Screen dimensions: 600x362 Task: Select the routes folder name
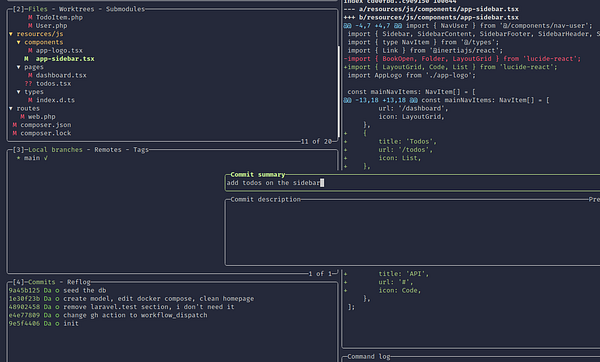tap(28, 108)
